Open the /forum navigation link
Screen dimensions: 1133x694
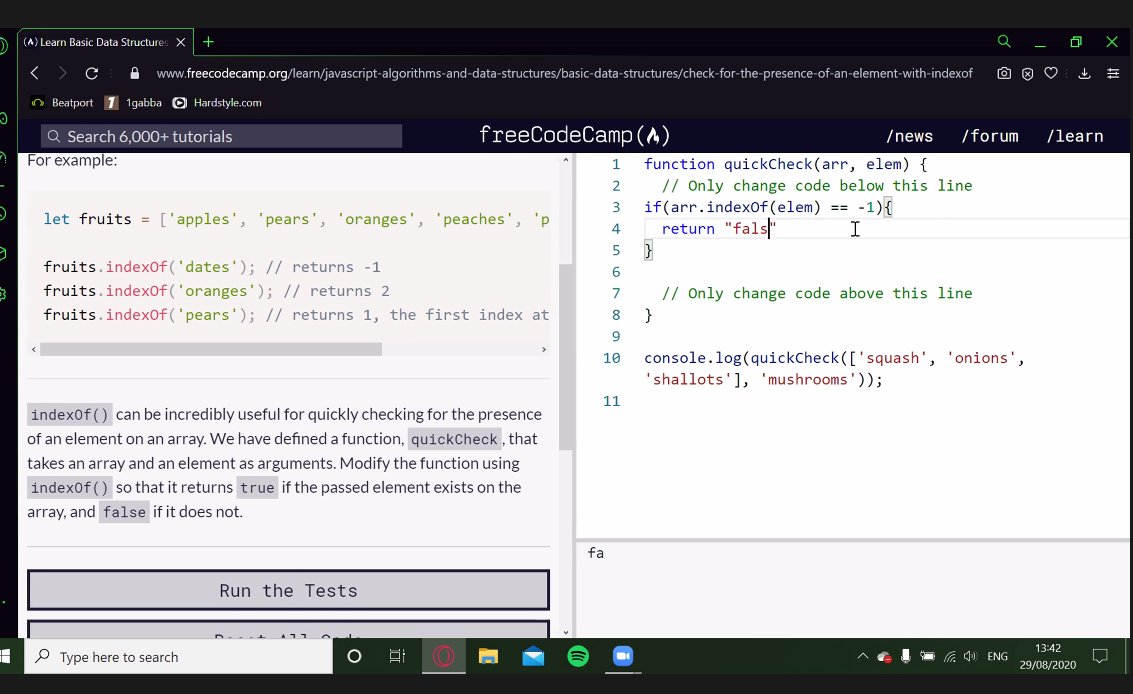click(x=989, y=136)
